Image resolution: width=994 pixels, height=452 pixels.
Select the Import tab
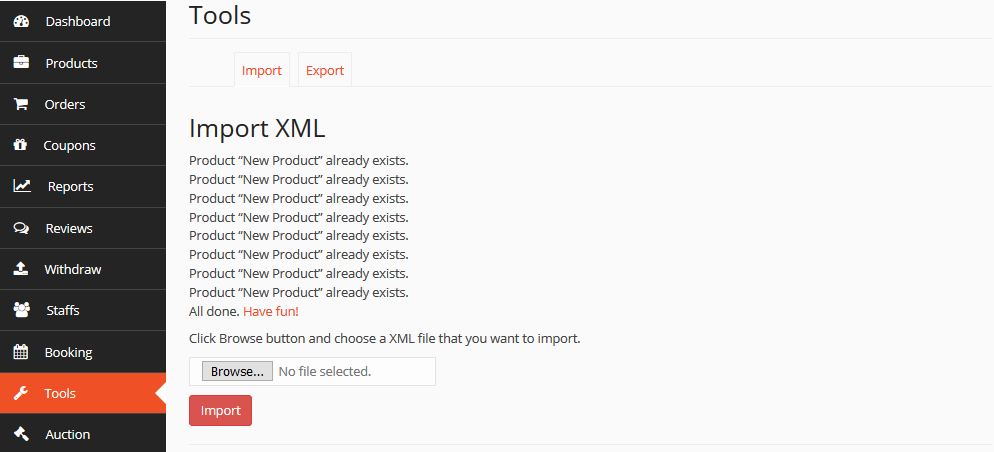coord(262,70)
